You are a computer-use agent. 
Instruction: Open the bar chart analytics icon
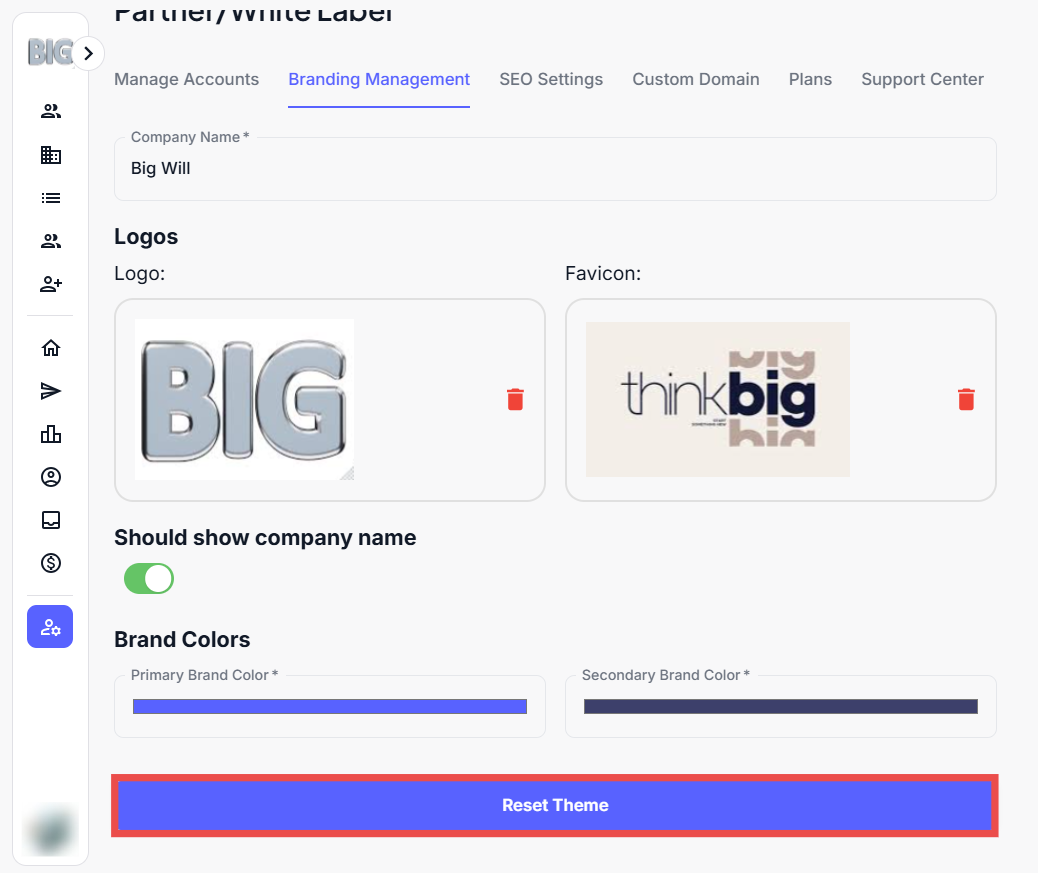pos(51,434)
